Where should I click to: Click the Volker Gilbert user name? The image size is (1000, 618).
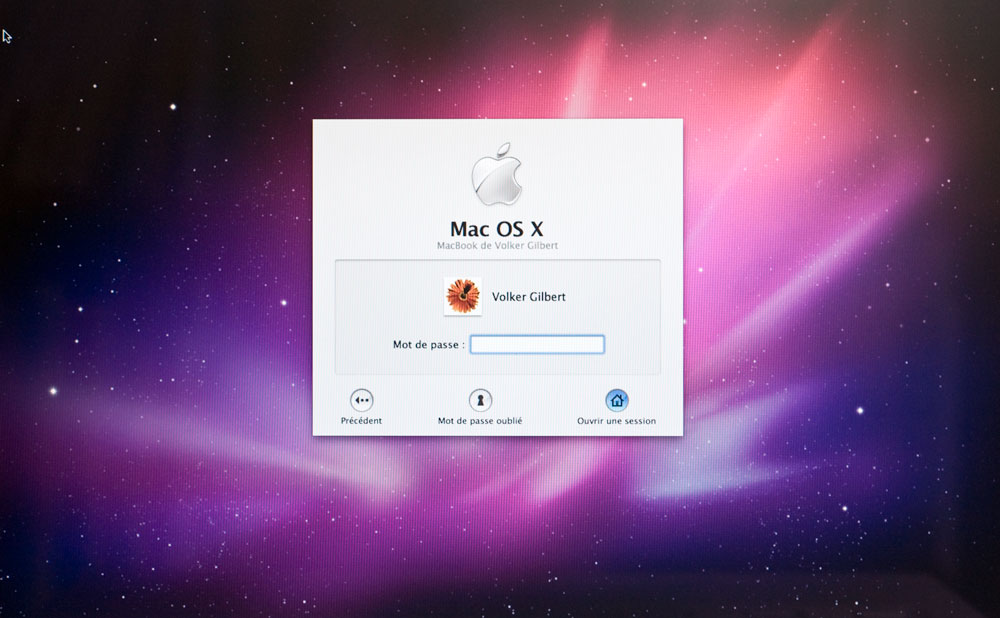[529, 297]
